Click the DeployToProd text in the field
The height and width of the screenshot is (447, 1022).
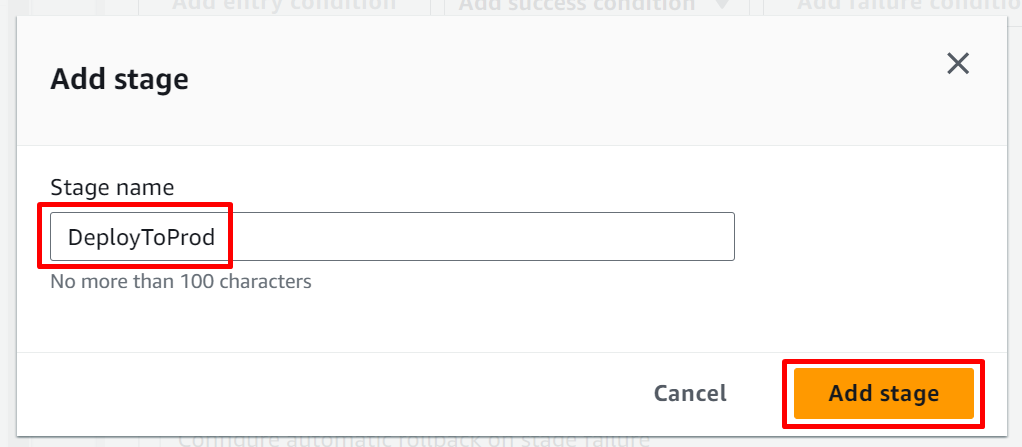(x=141, y=237)
